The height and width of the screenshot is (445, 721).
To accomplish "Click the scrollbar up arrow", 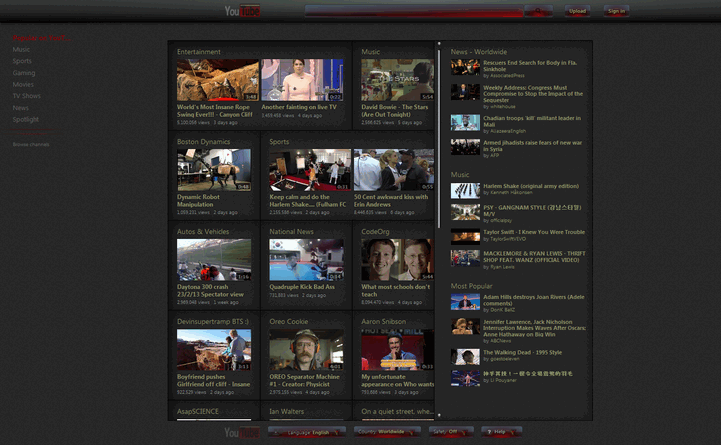I will [x=439, y=44].
